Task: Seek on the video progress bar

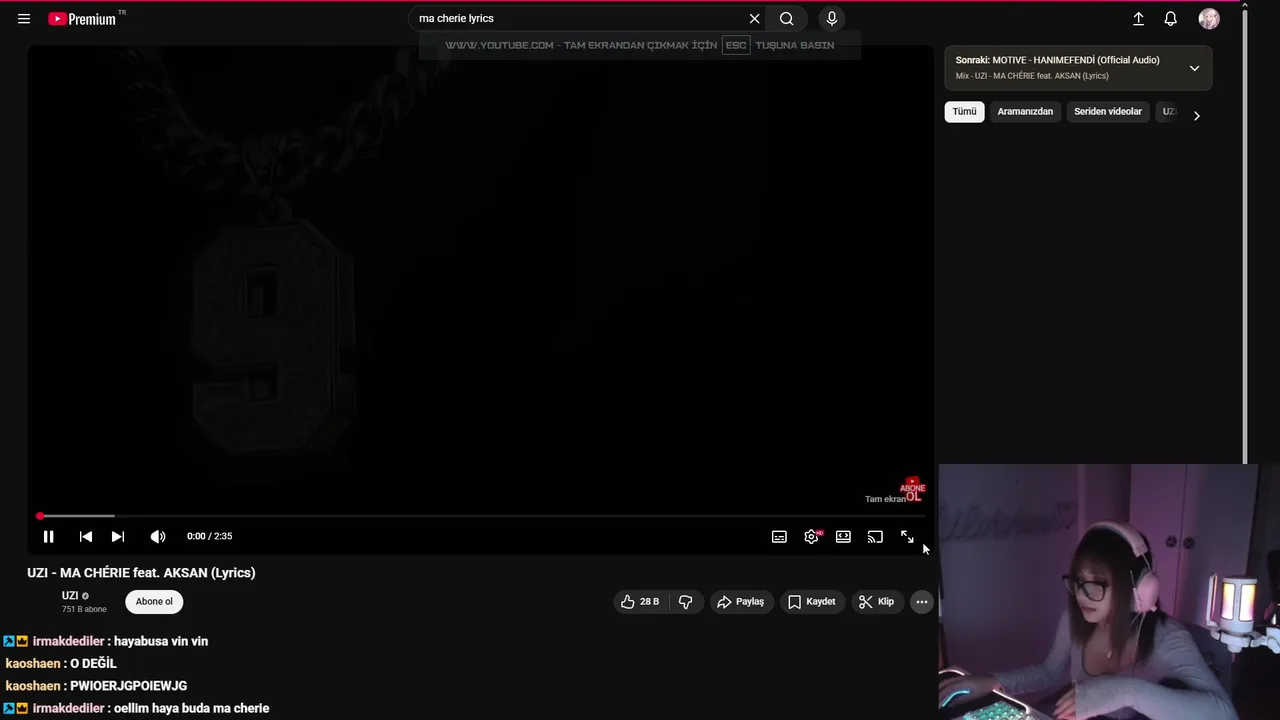Action: point(480,516)
